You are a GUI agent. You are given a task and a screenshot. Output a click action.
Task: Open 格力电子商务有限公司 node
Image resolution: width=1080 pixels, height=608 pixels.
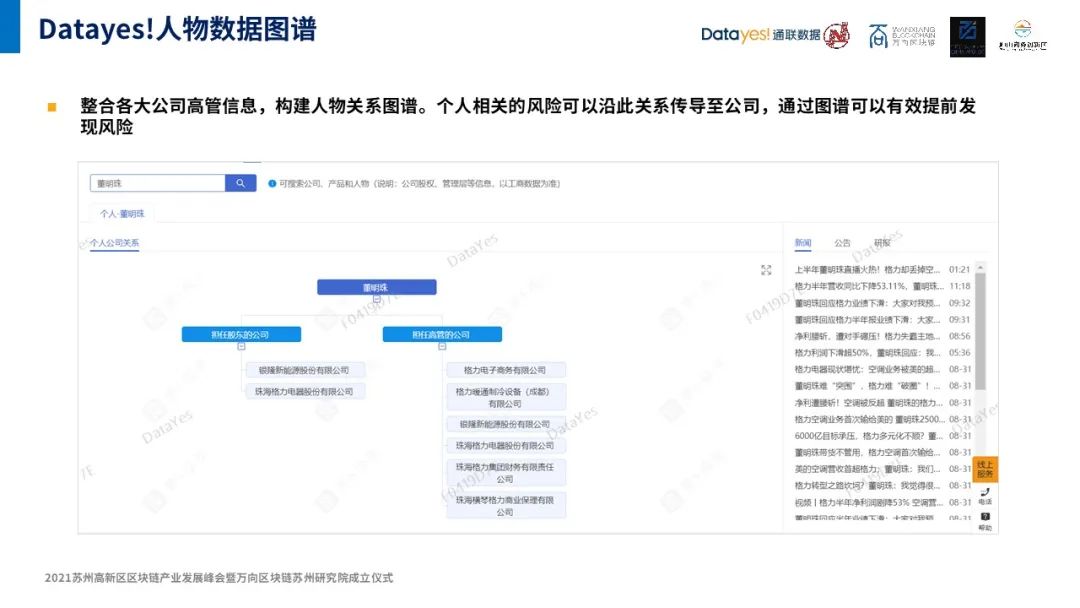(x=506, y=370)
